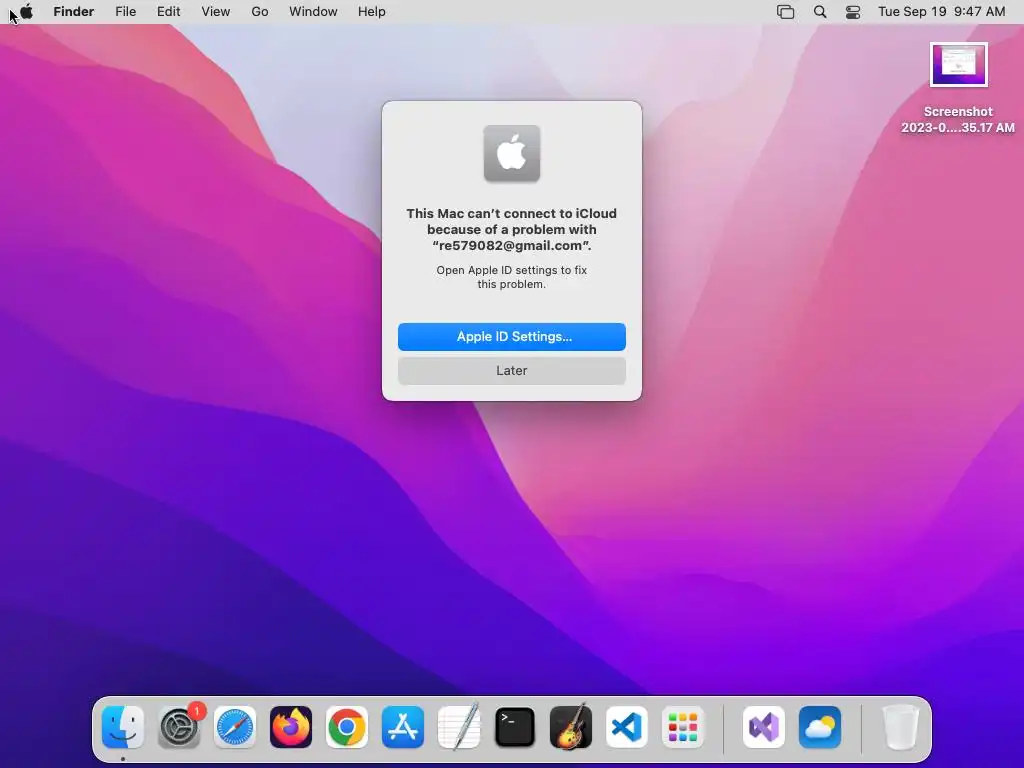This screenshot has height=768, width=1024.
Task: Click the Apple logo icon in dialog
Action: (512, 153)
